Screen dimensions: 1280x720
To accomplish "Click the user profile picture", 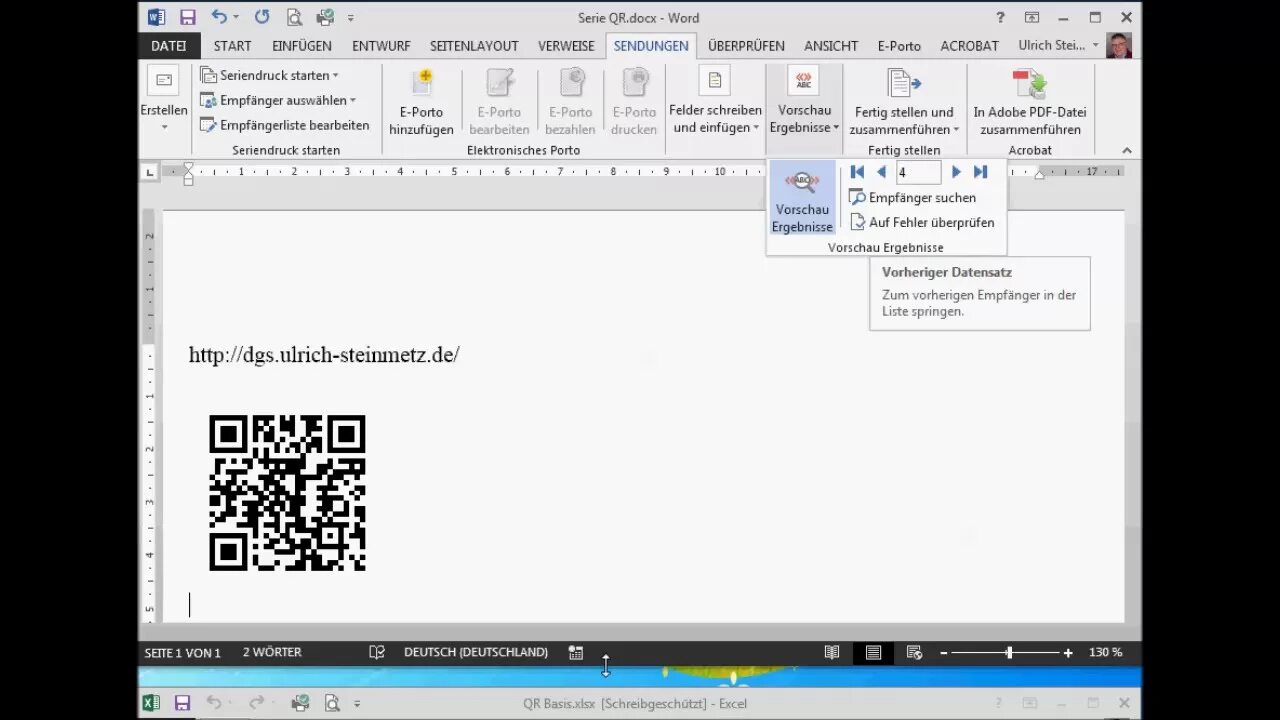I will [x=1119, y=45].
